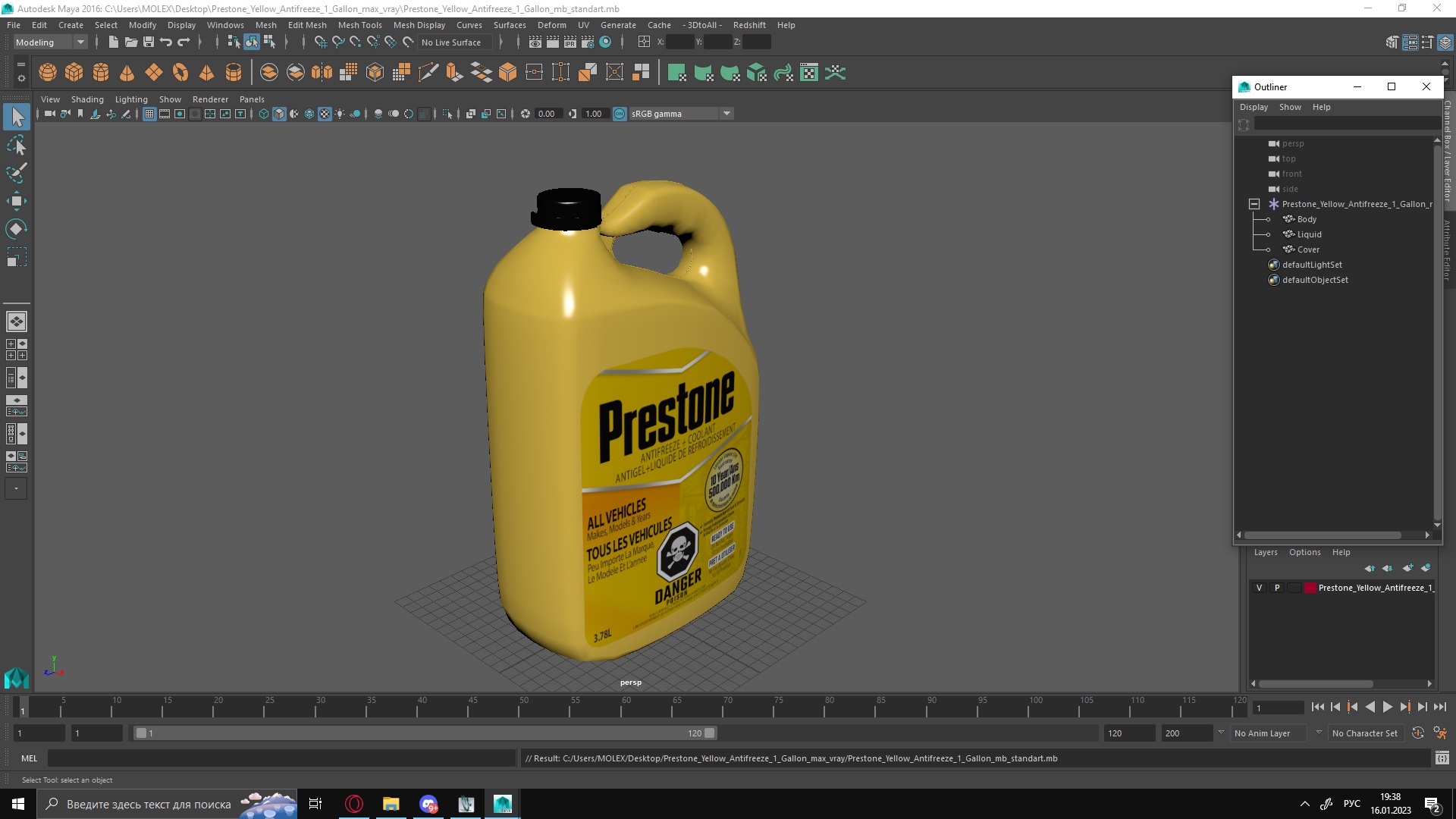Select the Cover mesh in Outliner

1308,249
